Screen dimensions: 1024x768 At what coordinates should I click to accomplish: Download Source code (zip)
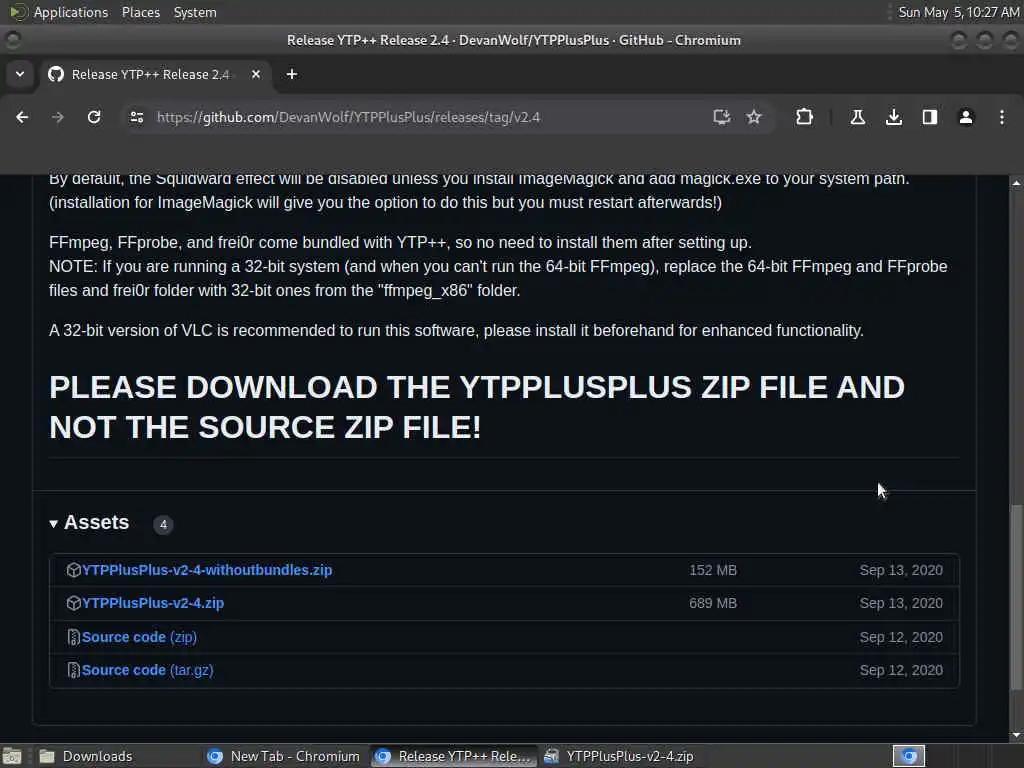[x=139, y=637]
